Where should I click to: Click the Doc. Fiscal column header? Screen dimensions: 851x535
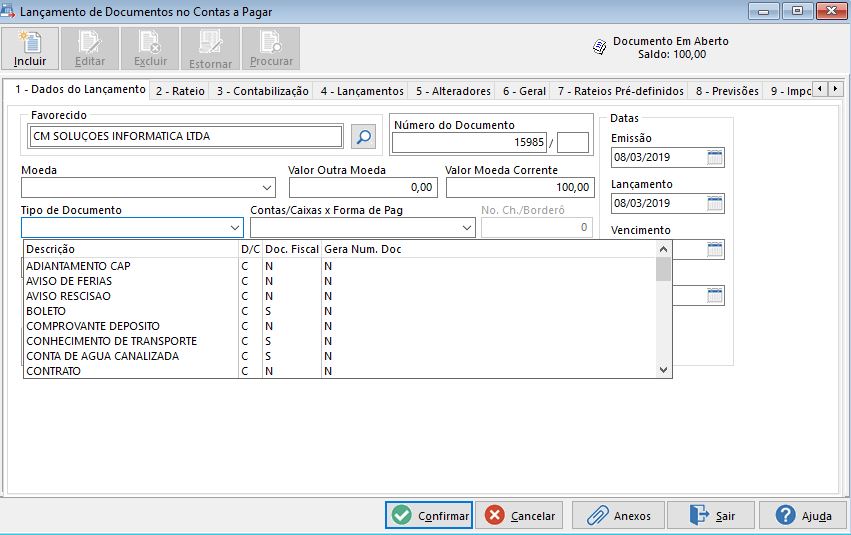click(x=292, y=249)
